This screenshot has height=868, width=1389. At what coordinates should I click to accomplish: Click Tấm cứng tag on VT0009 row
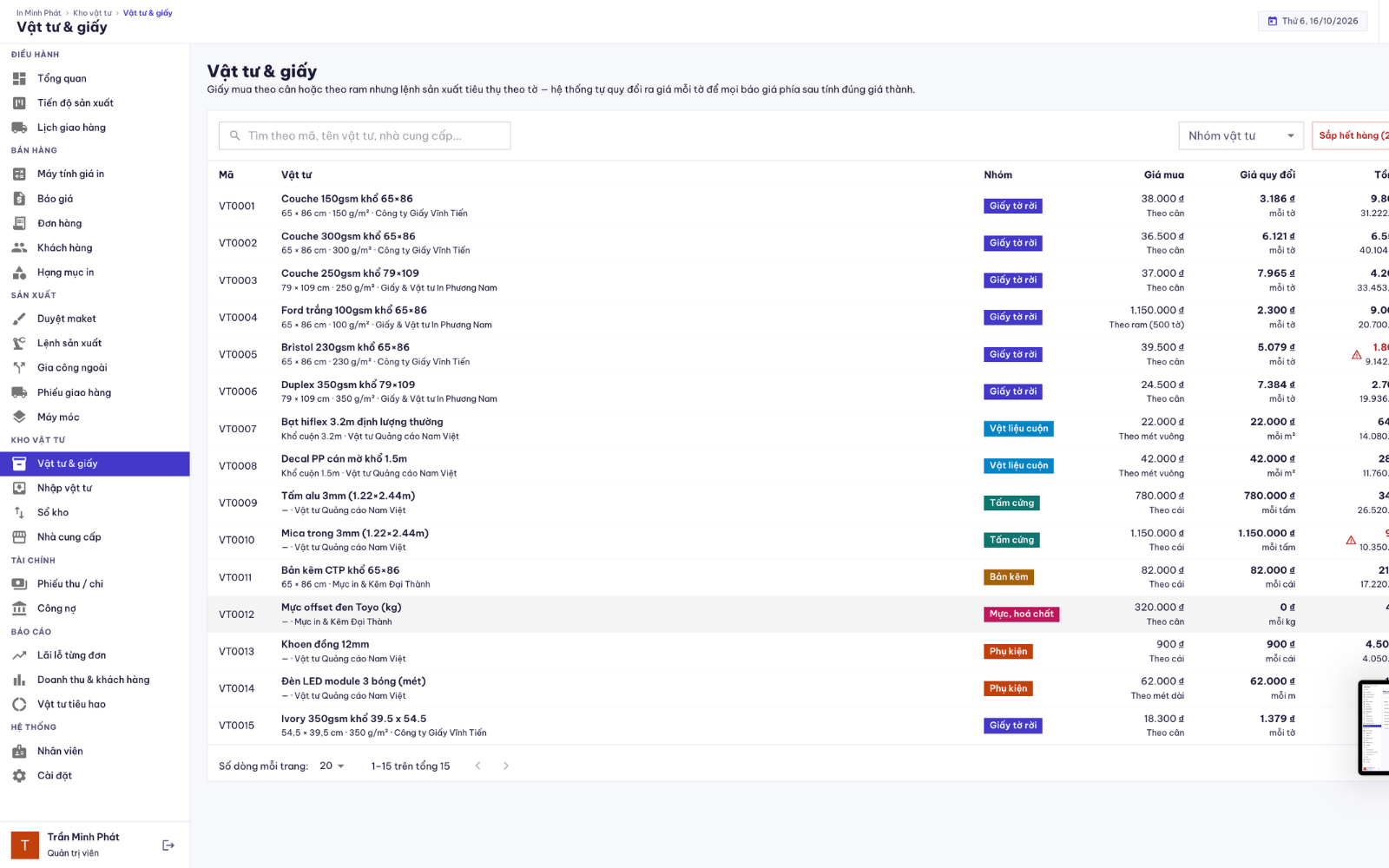1011,503
